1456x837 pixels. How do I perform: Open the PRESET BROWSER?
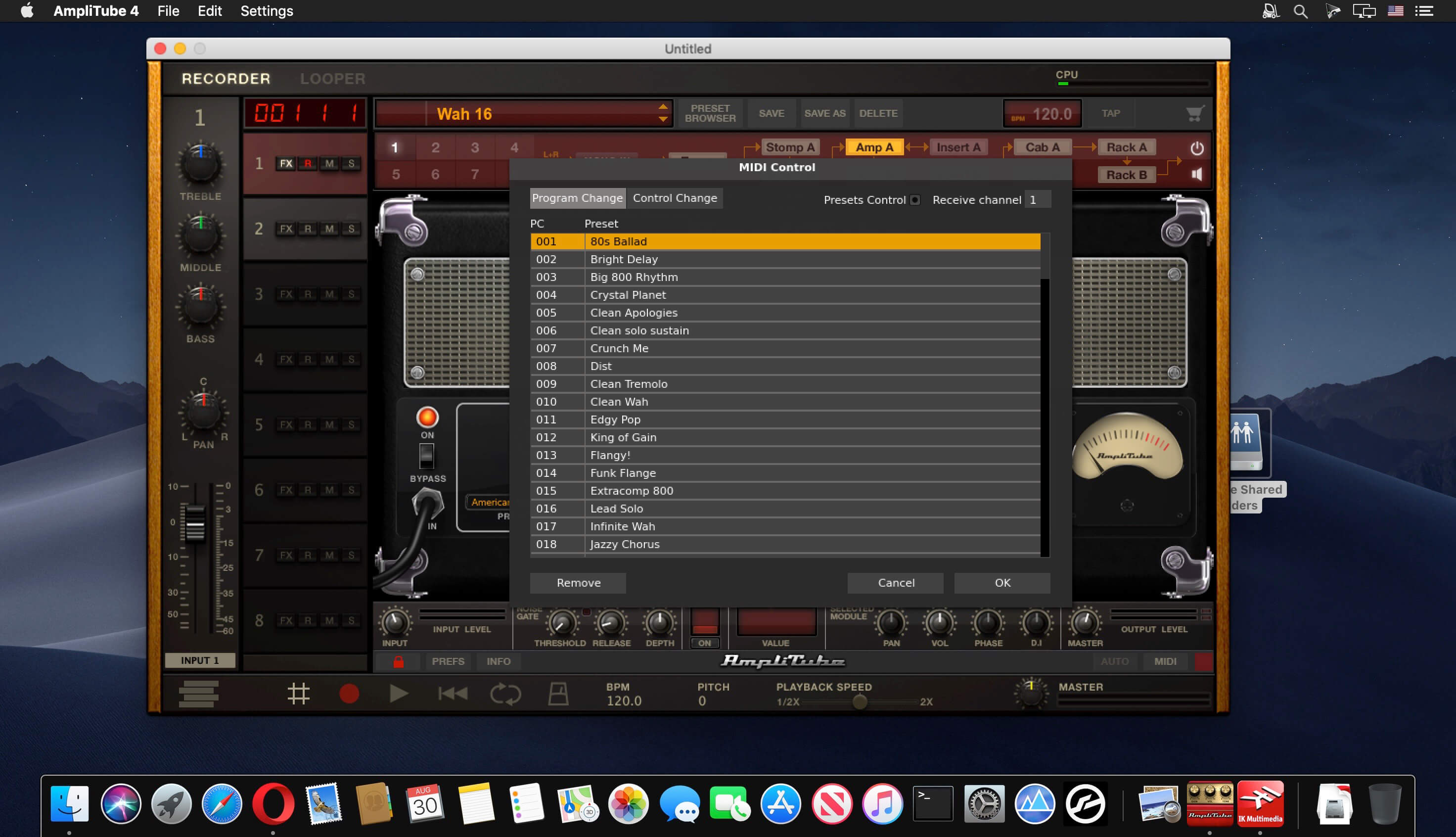[x=710, y=113]
